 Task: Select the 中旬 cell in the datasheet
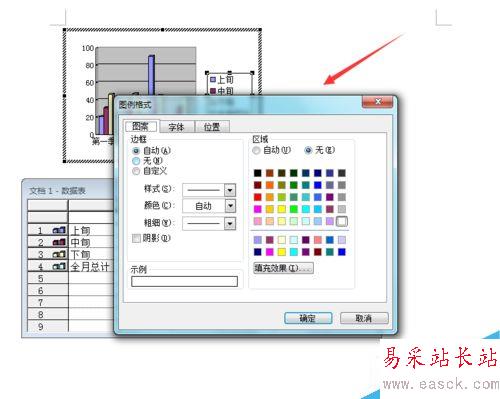tap(91, 242)
